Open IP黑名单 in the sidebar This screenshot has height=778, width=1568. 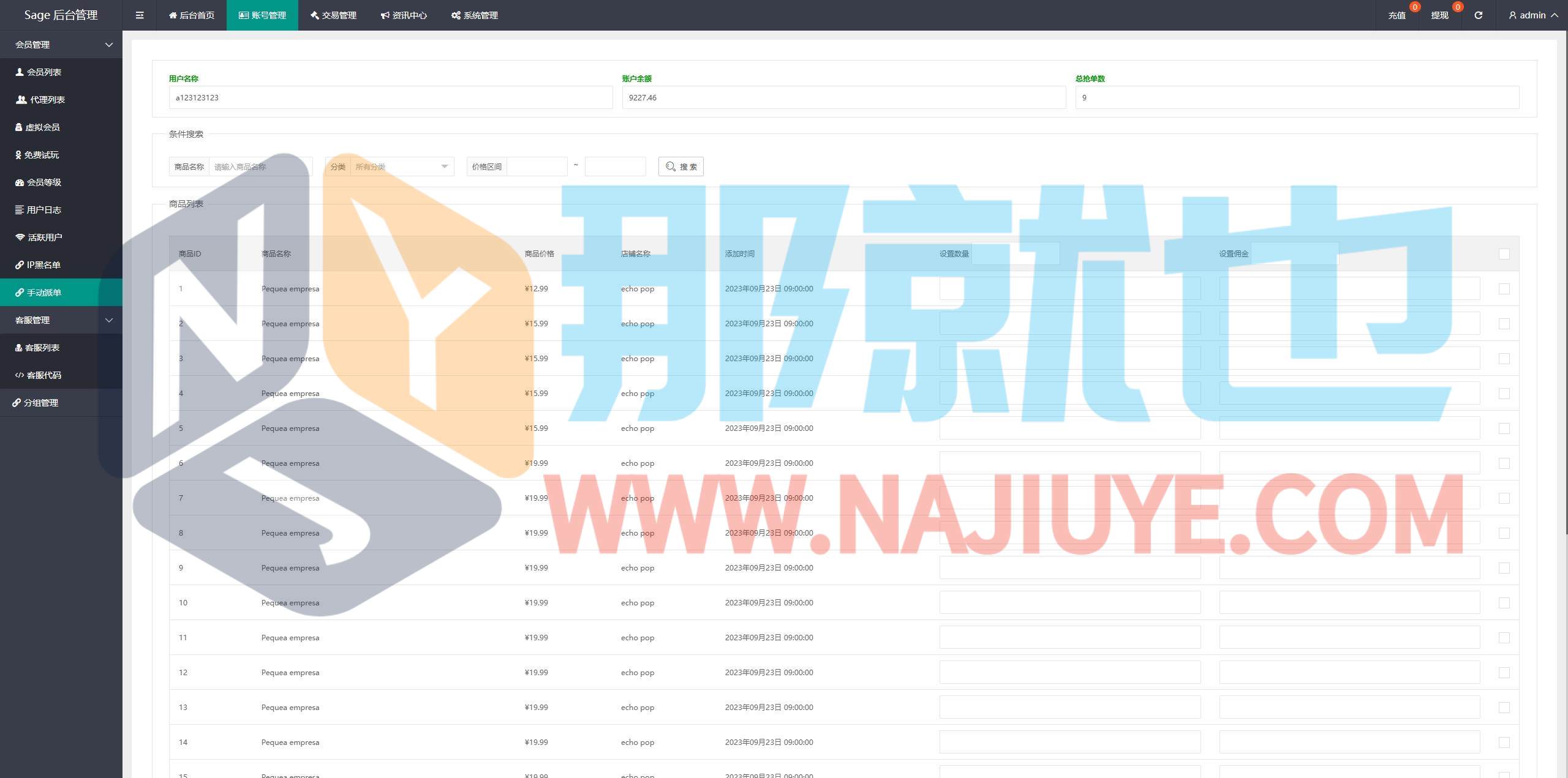(x=43, y=265)
